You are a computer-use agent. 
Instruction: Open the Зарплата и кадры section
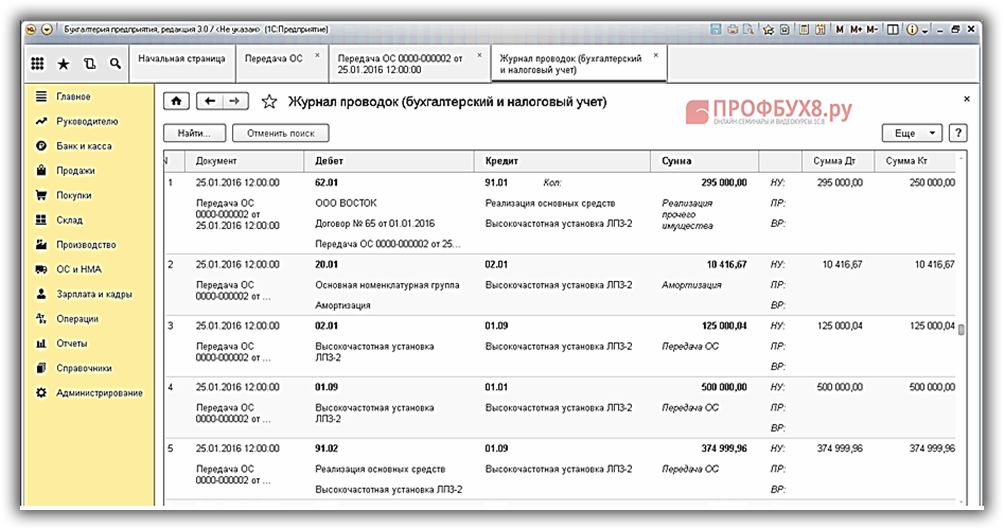(x=94, y=294)
